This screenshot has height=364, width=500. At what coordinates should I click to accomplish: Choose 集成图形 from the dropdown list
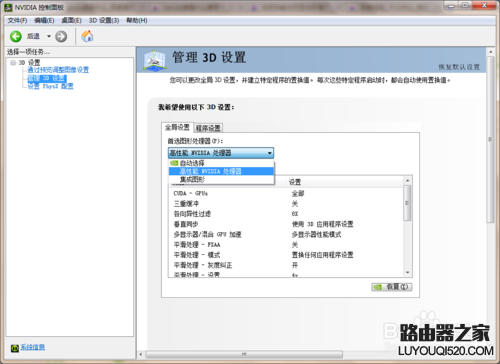[221, 179]
